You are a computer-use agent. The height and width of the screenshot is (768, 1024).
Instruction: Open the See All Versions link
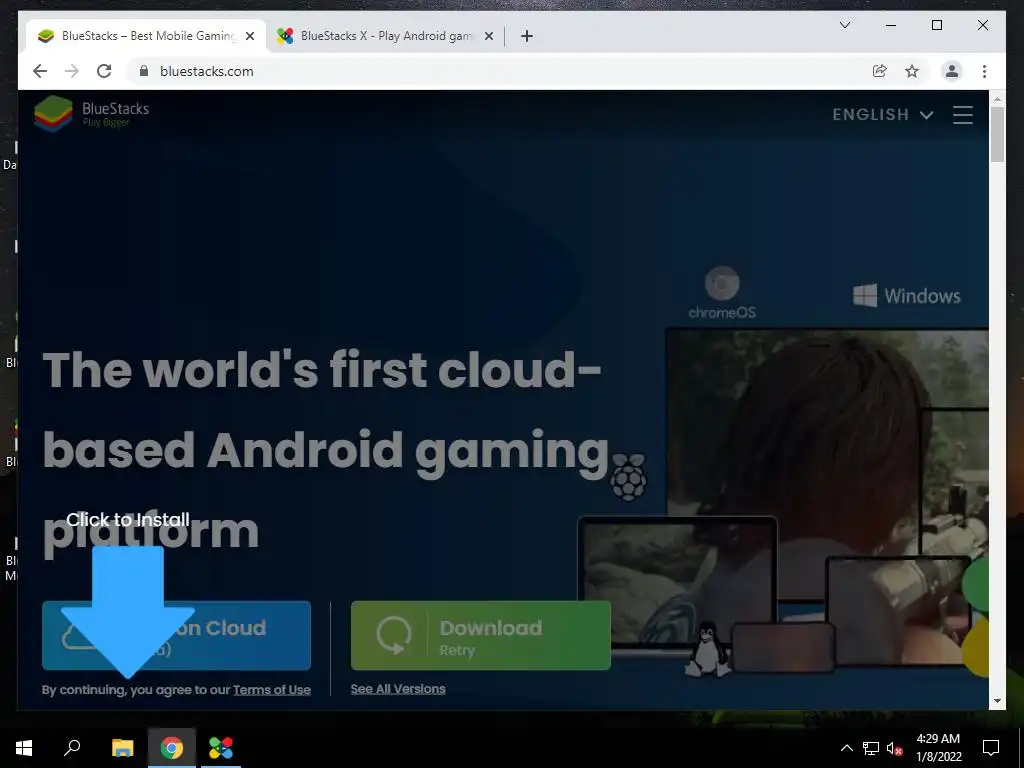coord(398,689)
